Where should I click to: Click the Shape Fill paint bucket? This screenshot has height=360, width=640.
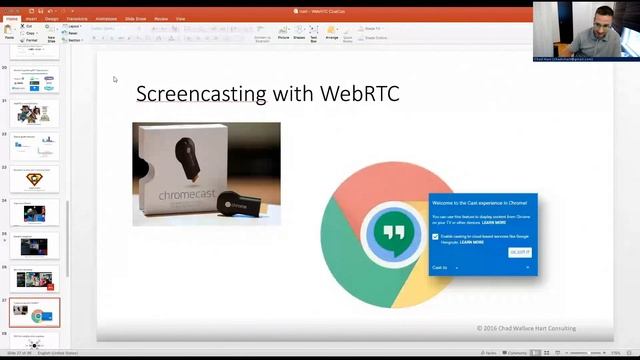click(361, 29)
